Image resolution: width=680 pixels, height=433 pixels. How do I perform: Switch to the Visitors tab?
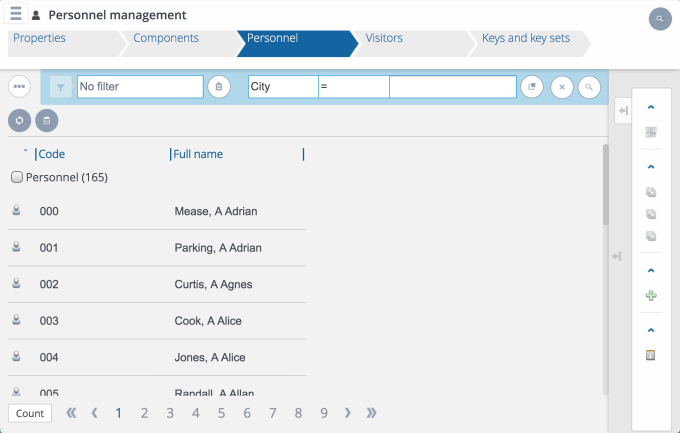pos(384,38)
